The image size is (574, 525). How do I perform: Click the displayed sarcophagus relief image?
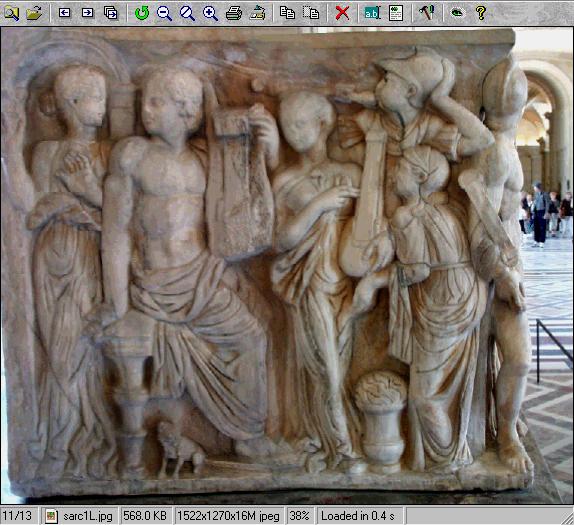tap(287, 265)
